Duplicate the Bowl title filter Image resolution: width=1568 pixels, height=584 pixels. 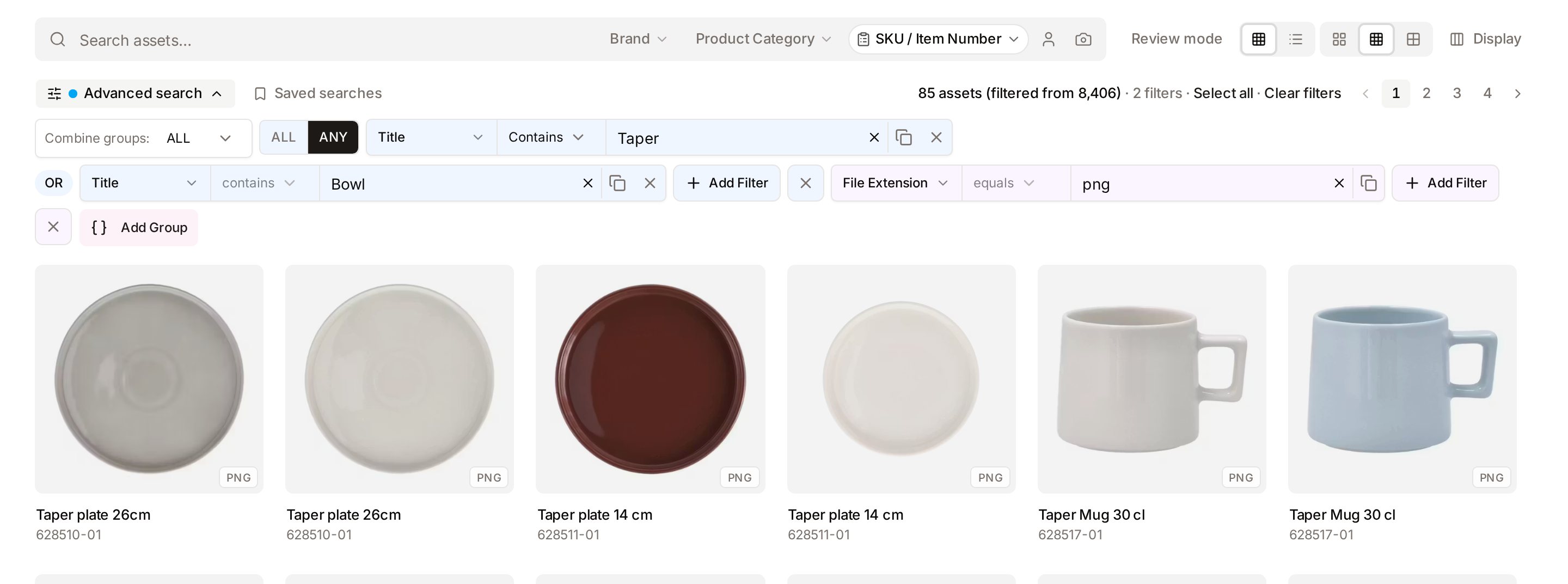[617, 183]
